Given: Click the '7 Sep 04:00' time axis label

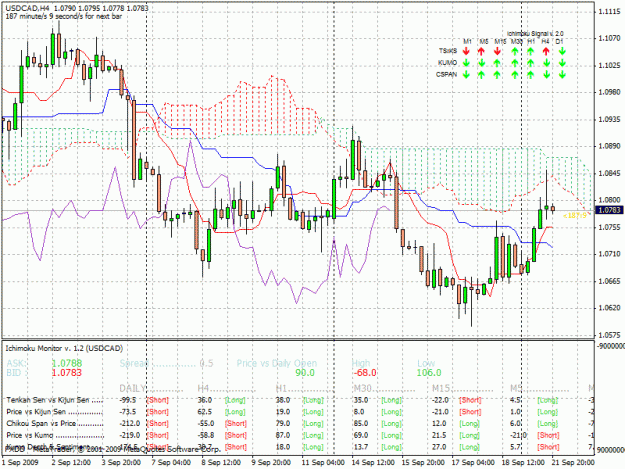Looking at the screenshot, I should pos(171,463).
